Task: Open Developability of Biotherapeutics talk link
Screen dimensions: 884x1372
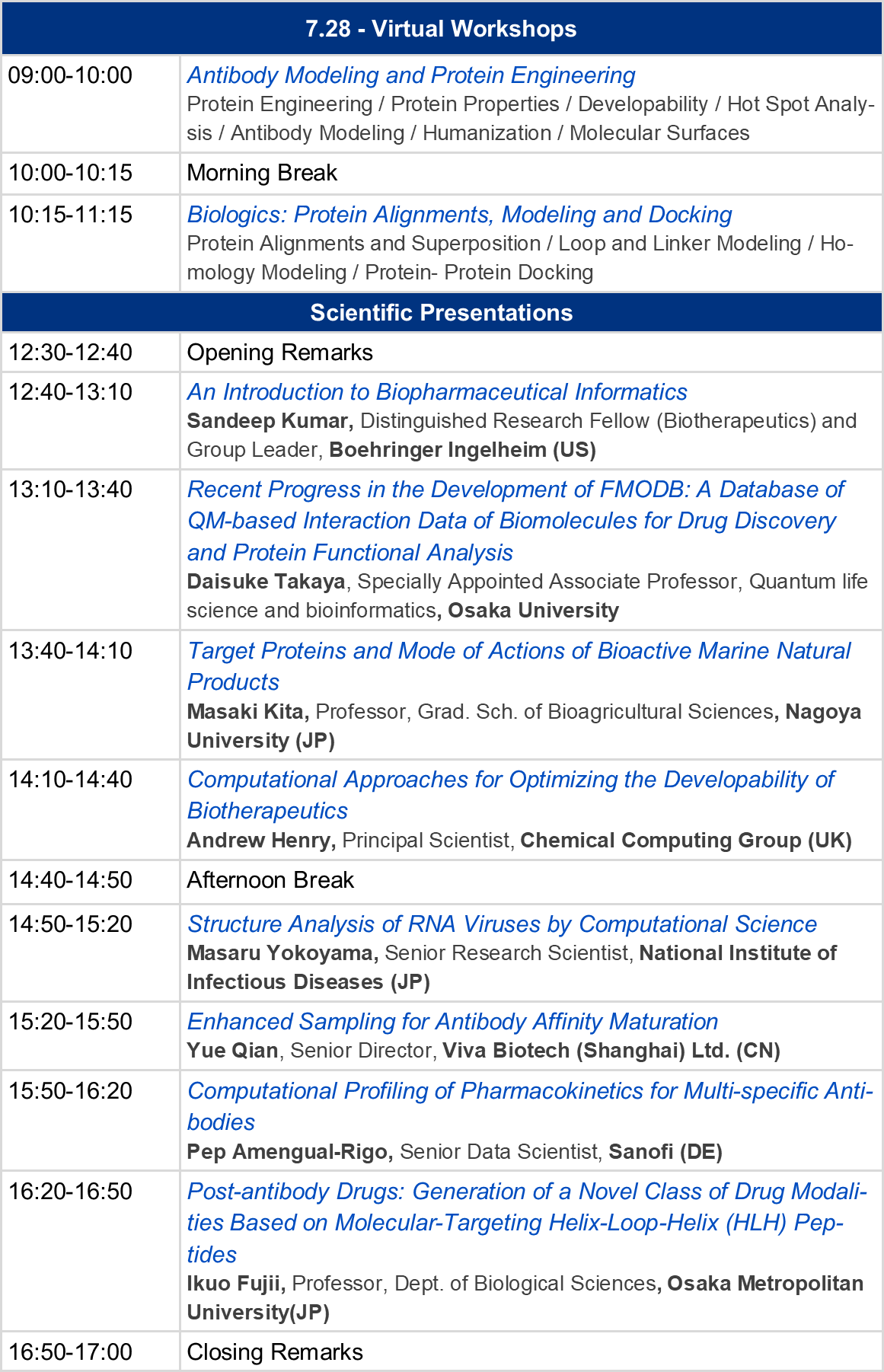Action: pos(510,795)
